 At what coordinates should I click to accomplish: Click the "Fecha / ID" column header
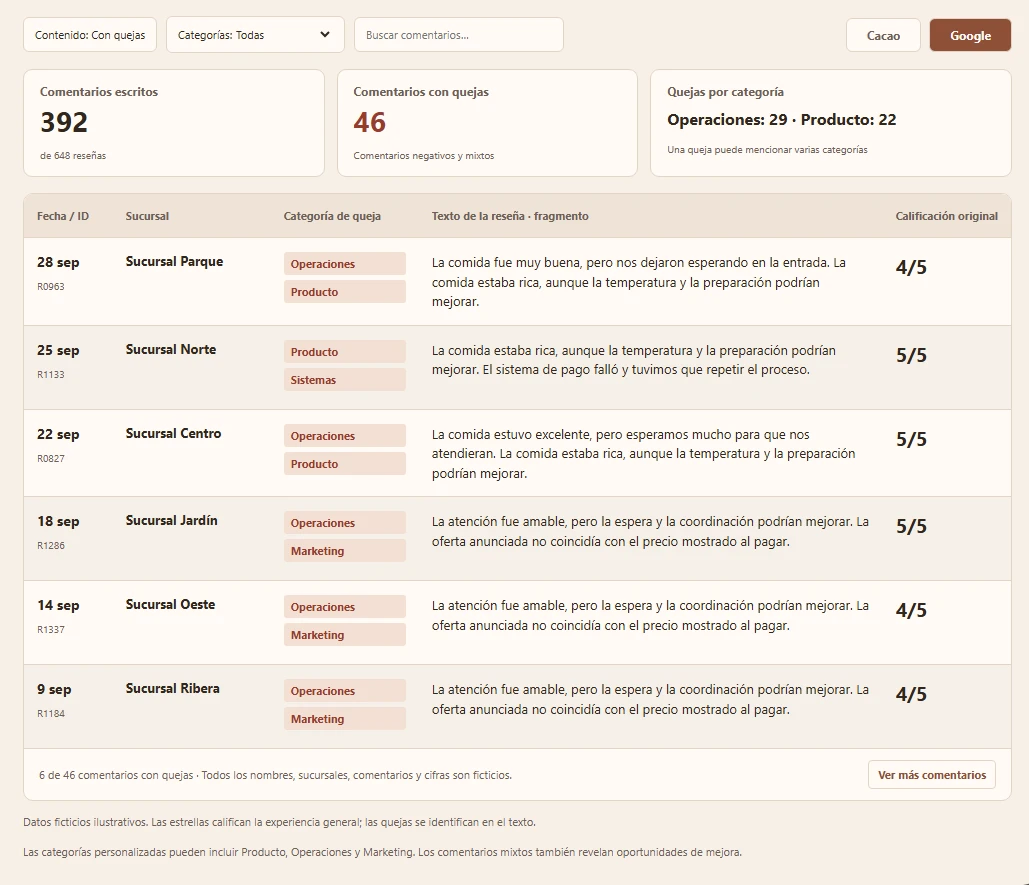coord(63,216)
